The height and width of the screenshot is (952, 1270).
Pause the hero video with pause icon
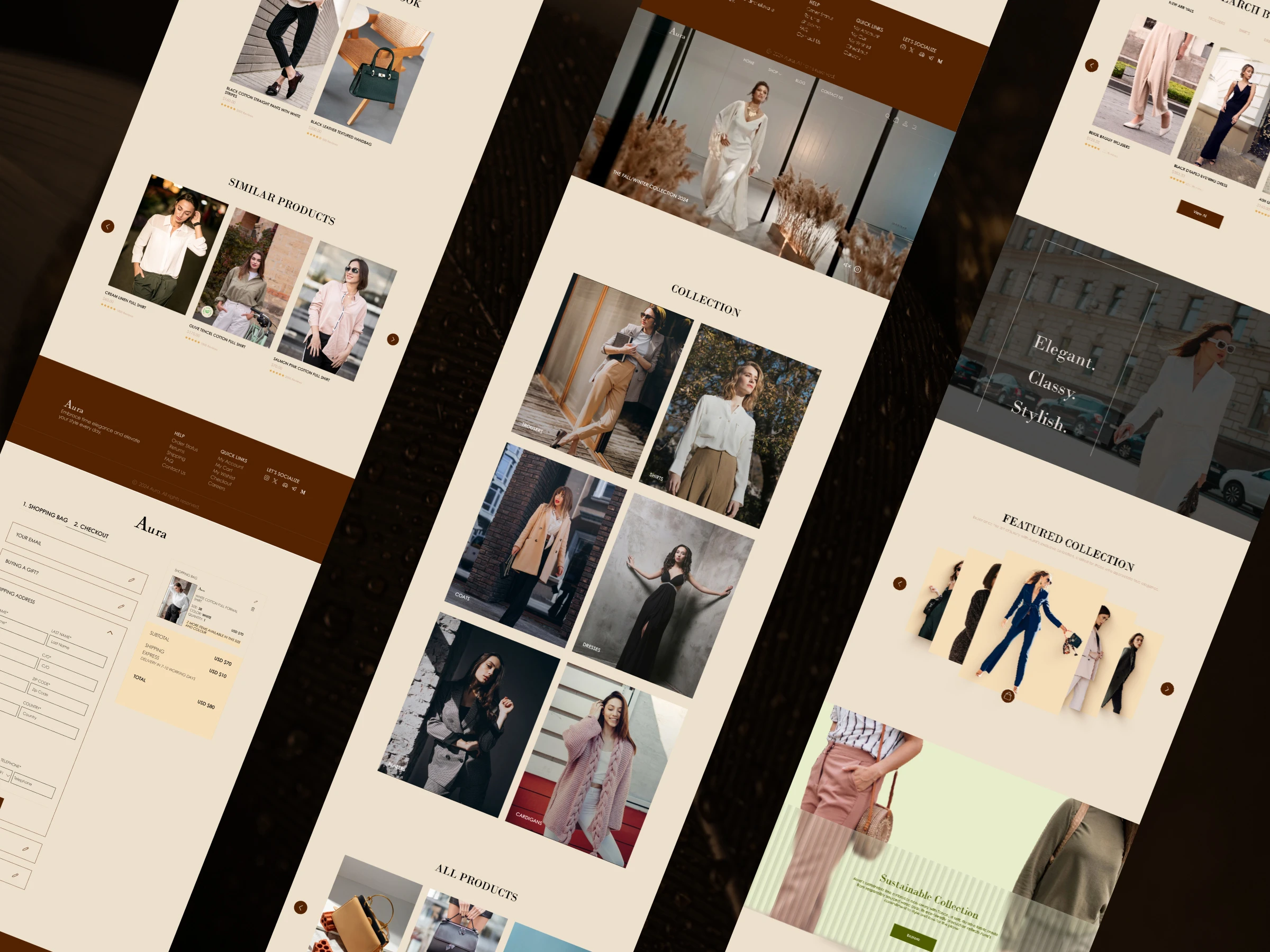857,269
